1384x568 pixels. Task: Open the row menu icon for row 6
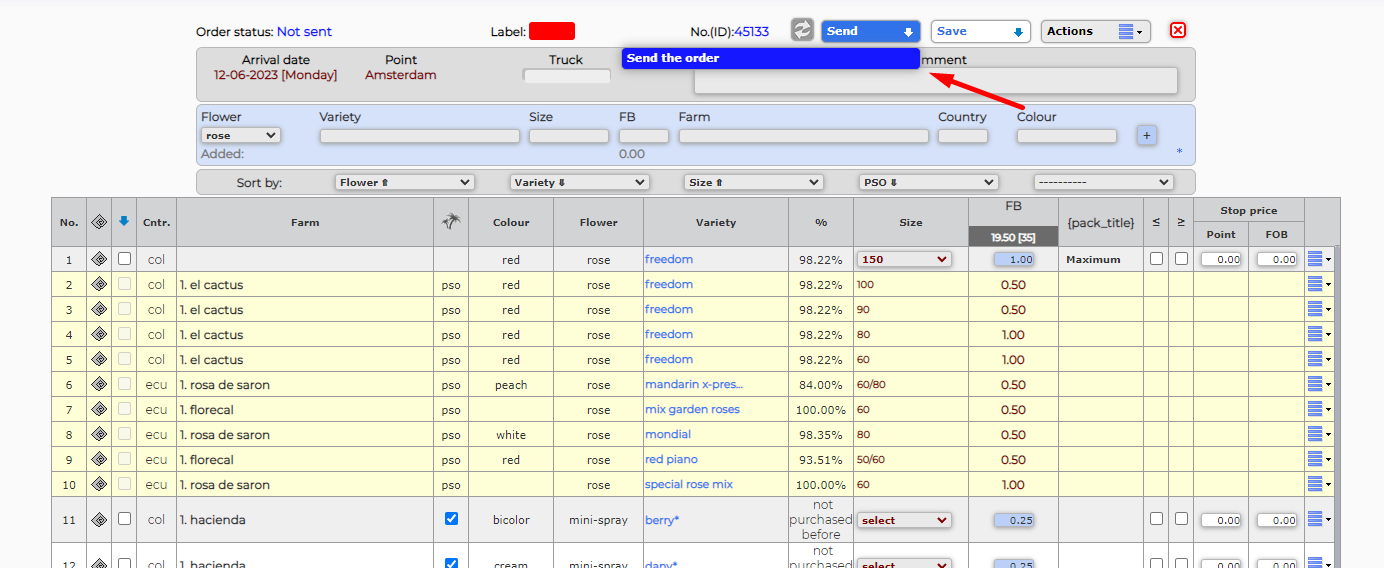tap(1319, 385)
